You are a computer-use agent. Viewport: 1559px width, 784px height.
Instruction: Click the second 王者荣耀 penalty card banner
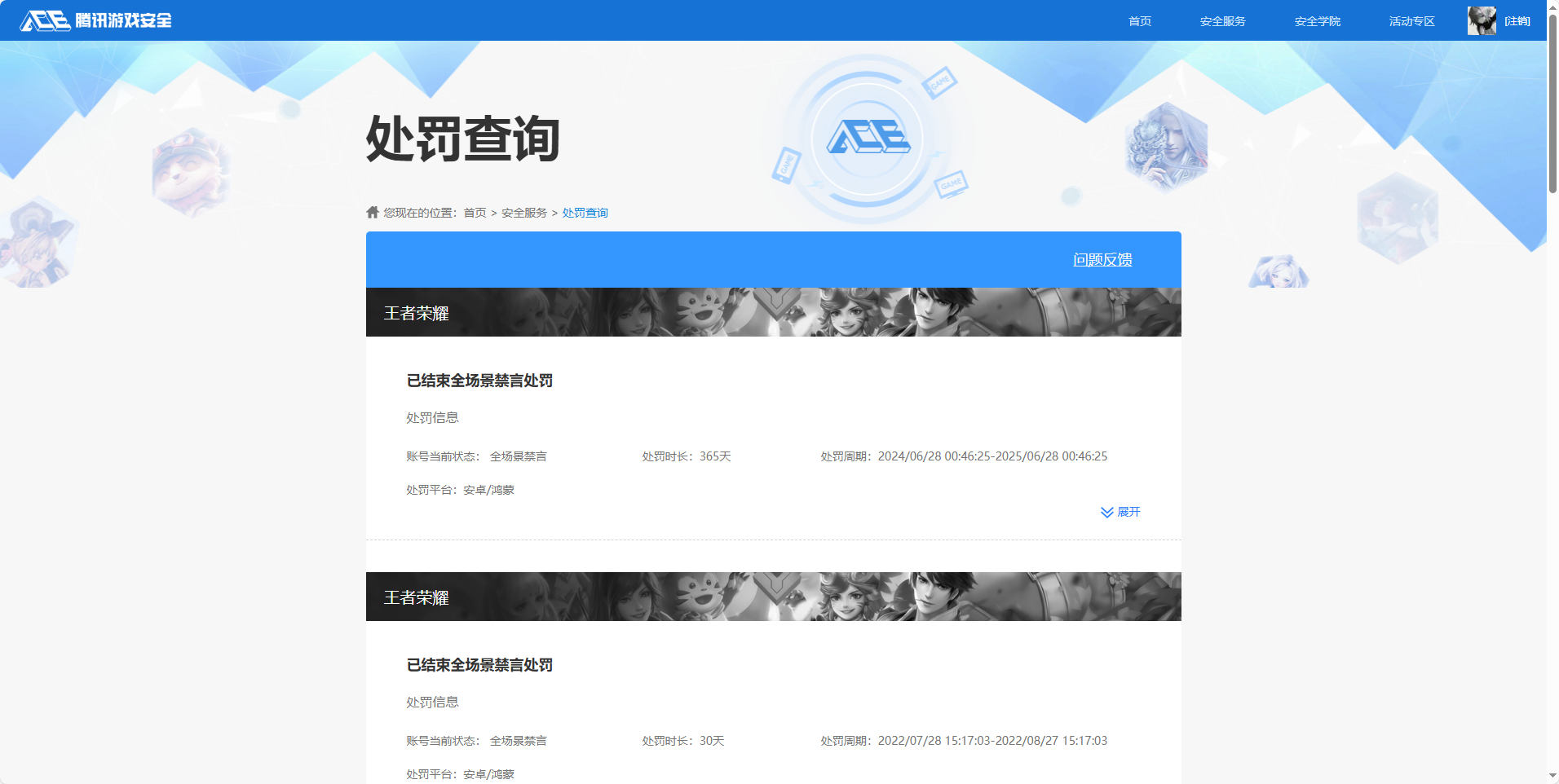pos(772,597)
